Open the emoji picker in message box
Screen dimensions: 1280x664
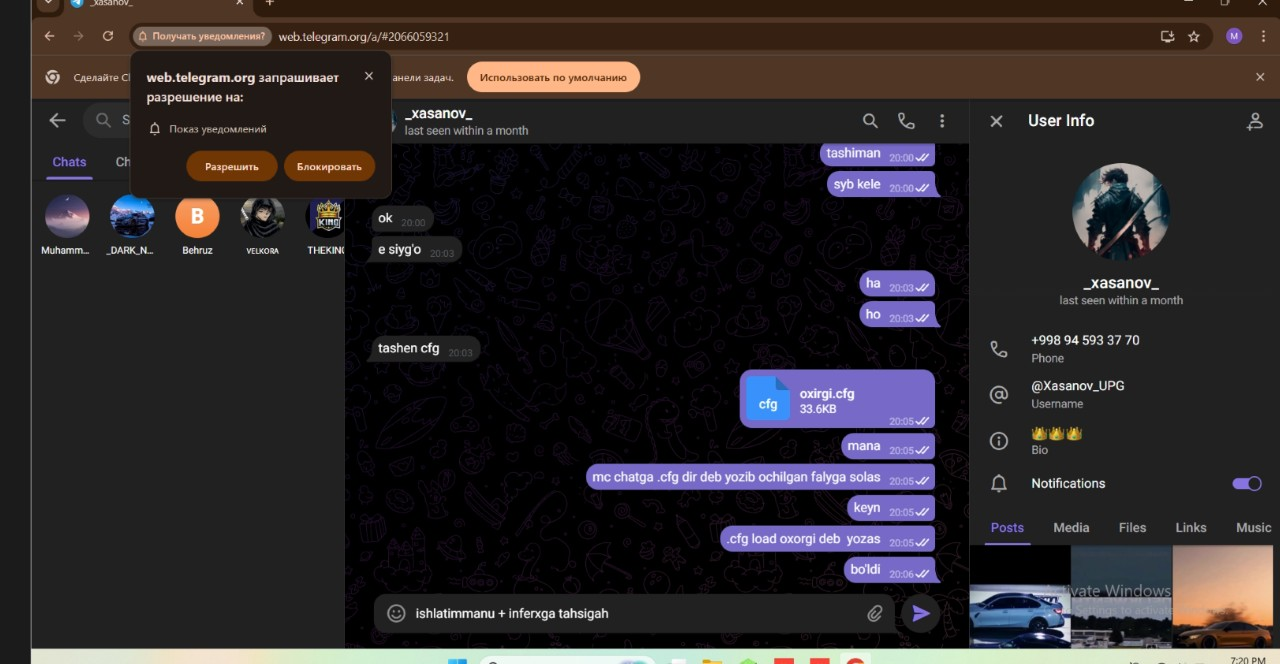tap(396, 614)
